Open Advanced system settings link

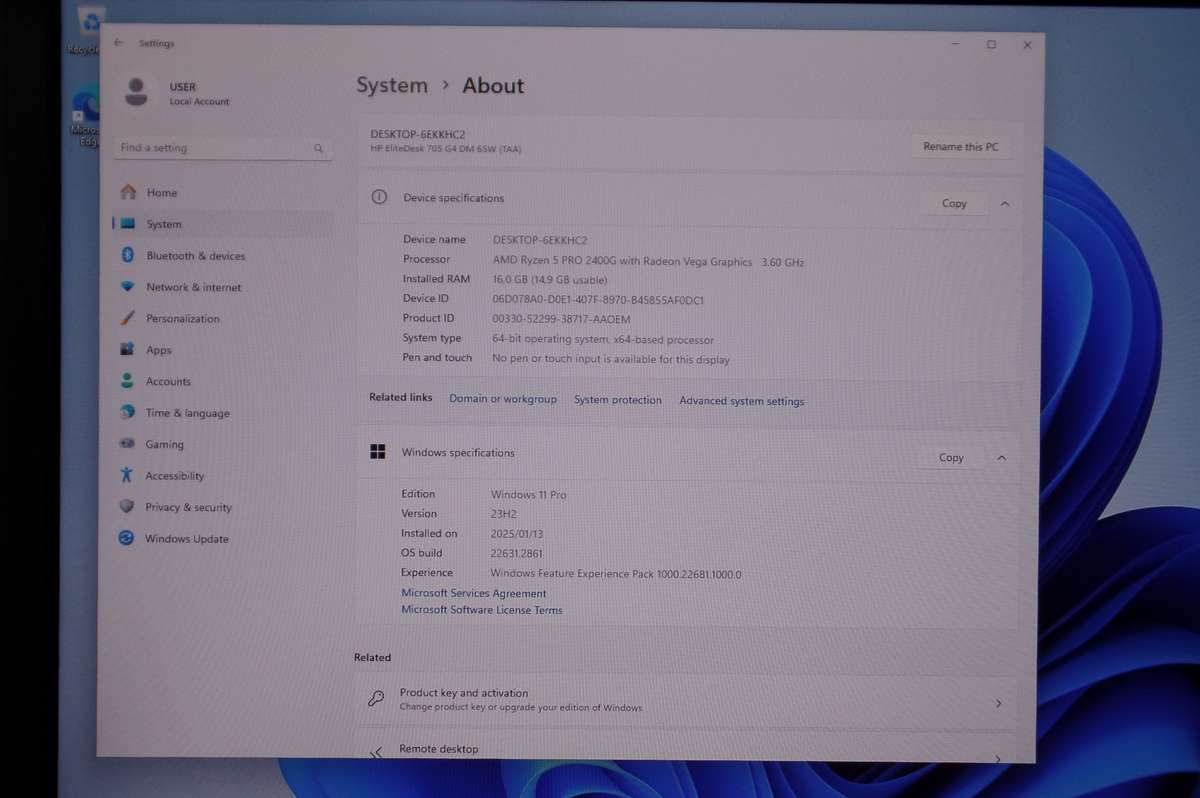741,401
